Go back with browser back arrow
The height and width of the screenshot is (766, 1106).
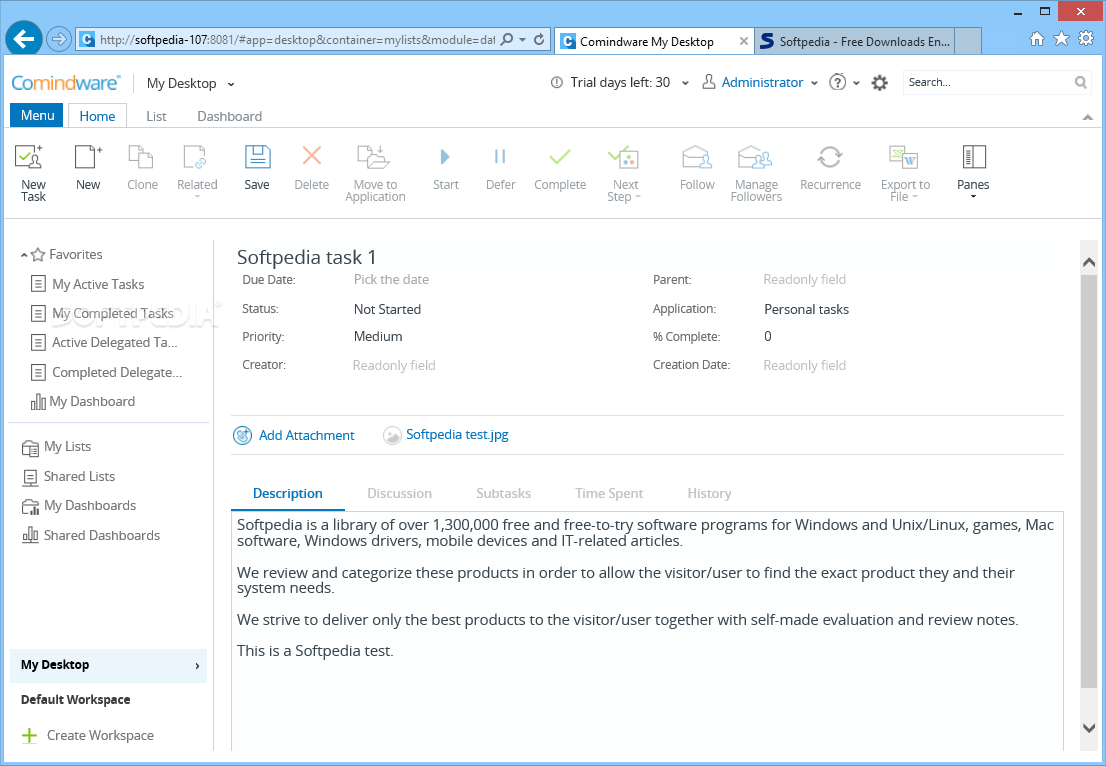[23, 39]
